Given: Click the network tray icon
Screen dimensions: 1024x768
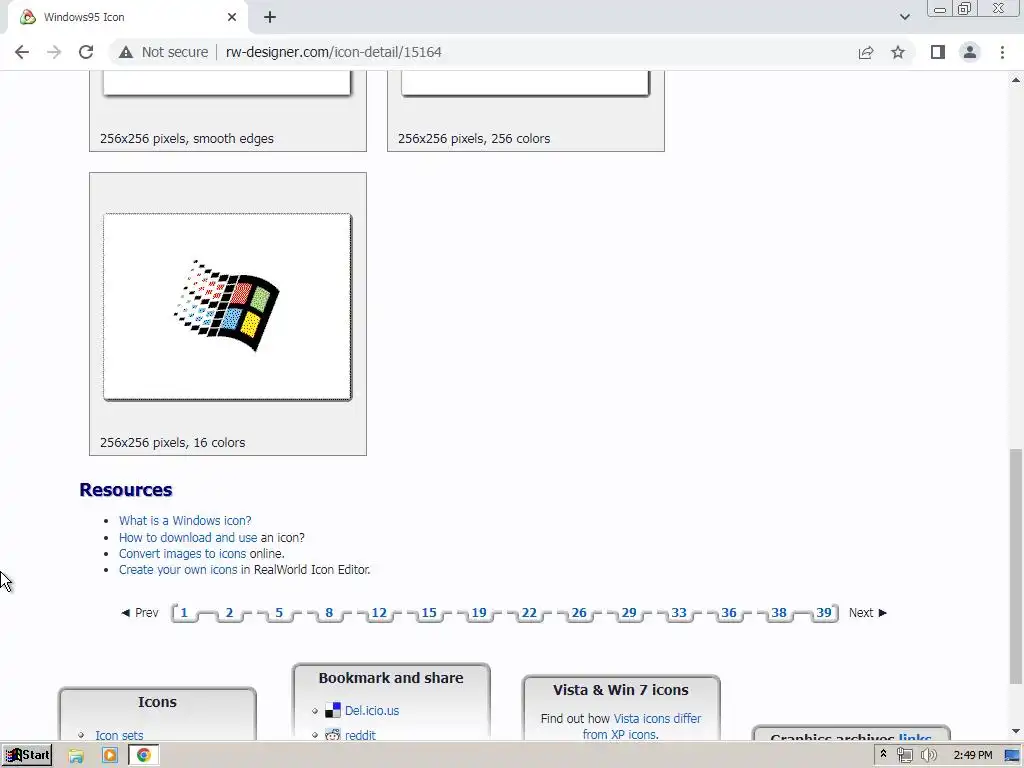Looking at the screenshot, I should coord(904,756).
